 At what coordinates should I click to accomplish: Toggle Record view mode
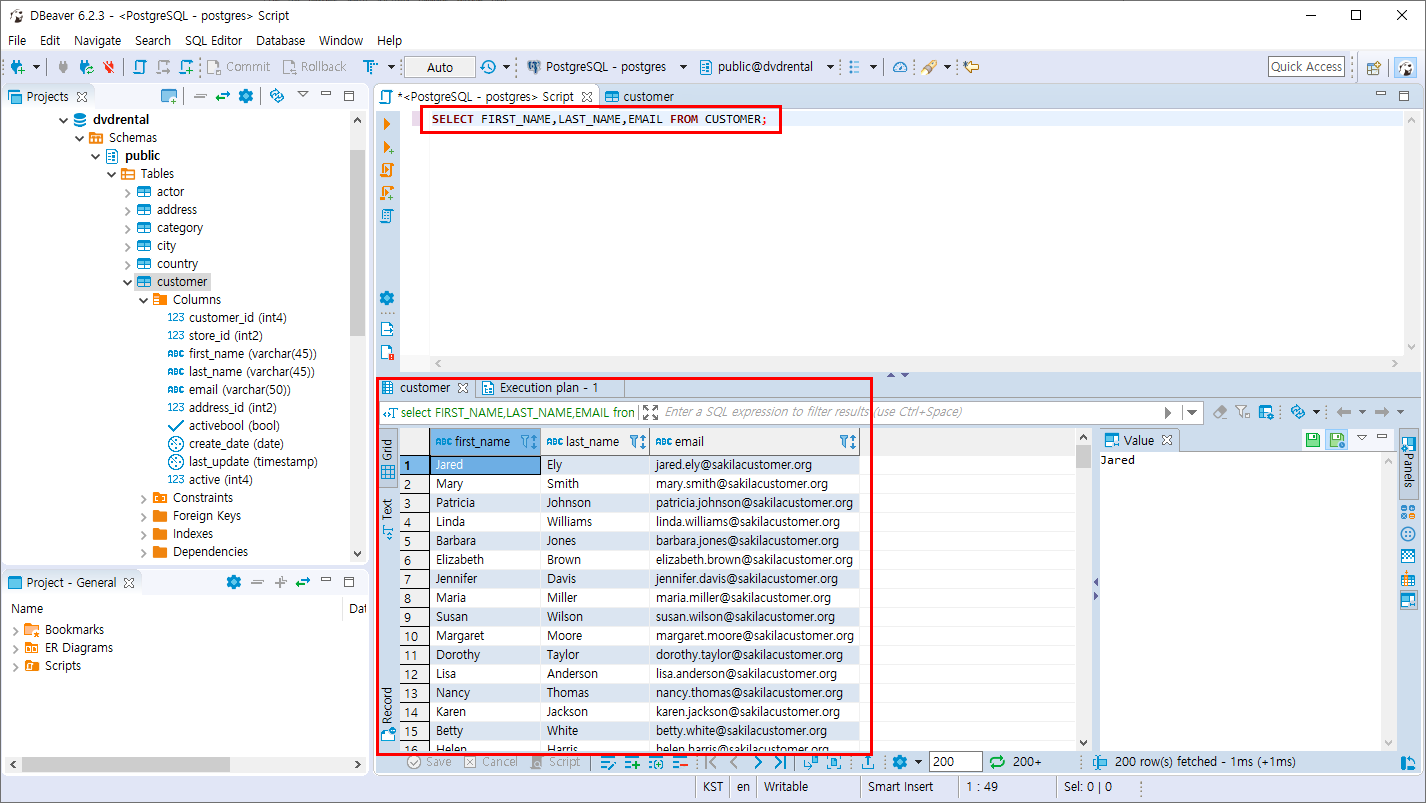[388, 713]
